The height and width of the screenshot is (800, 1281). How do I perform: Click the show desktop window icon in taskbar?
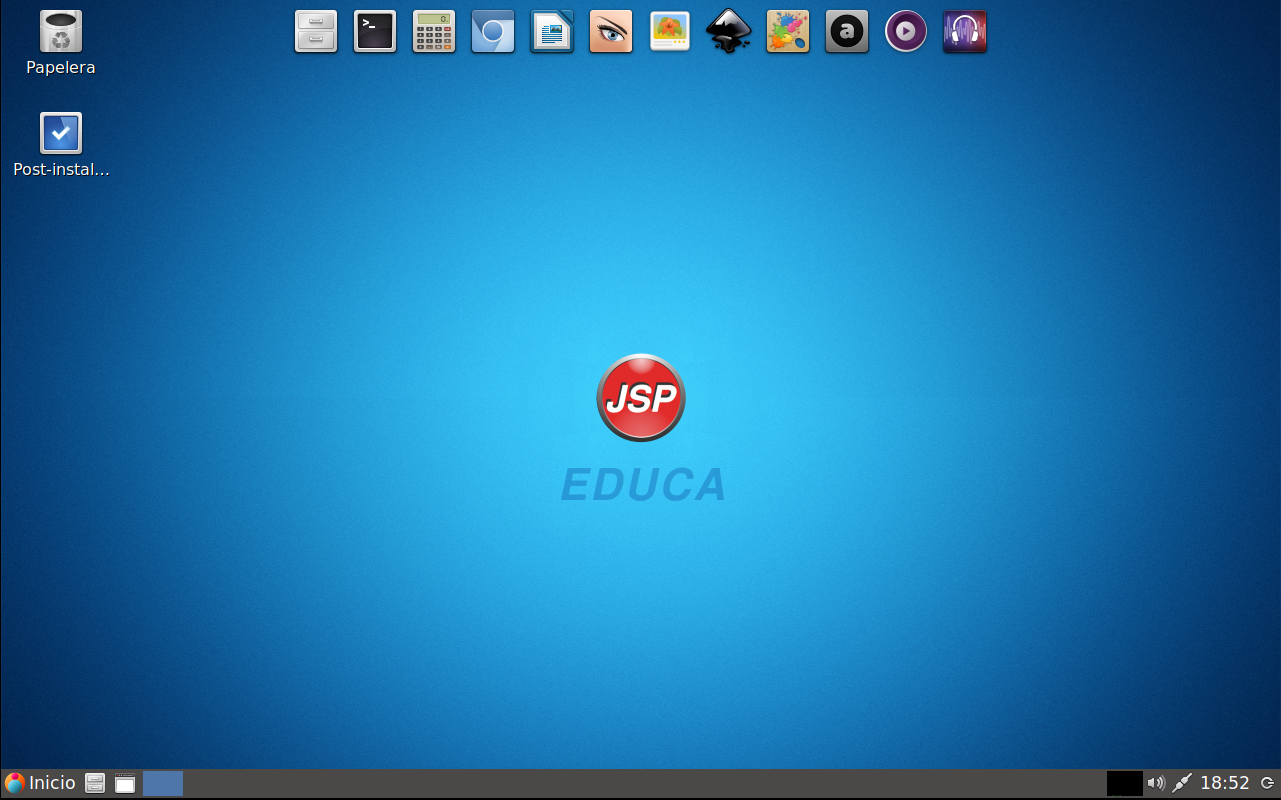(x=125, y=783)
